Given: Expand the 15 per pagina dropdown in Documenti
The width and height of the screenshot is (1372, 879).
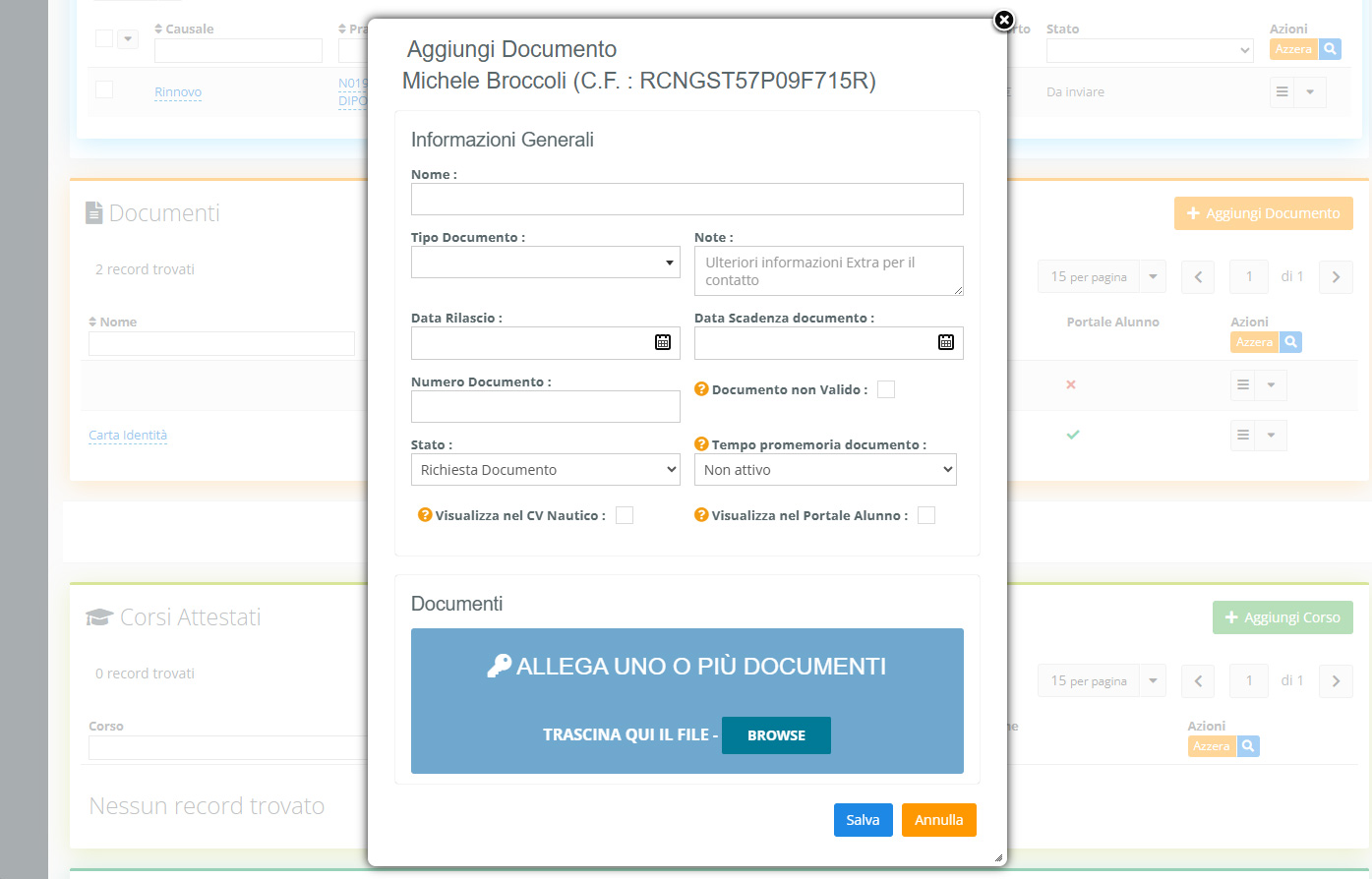Looking at the screenshot, I should [x=1153, y=277].
